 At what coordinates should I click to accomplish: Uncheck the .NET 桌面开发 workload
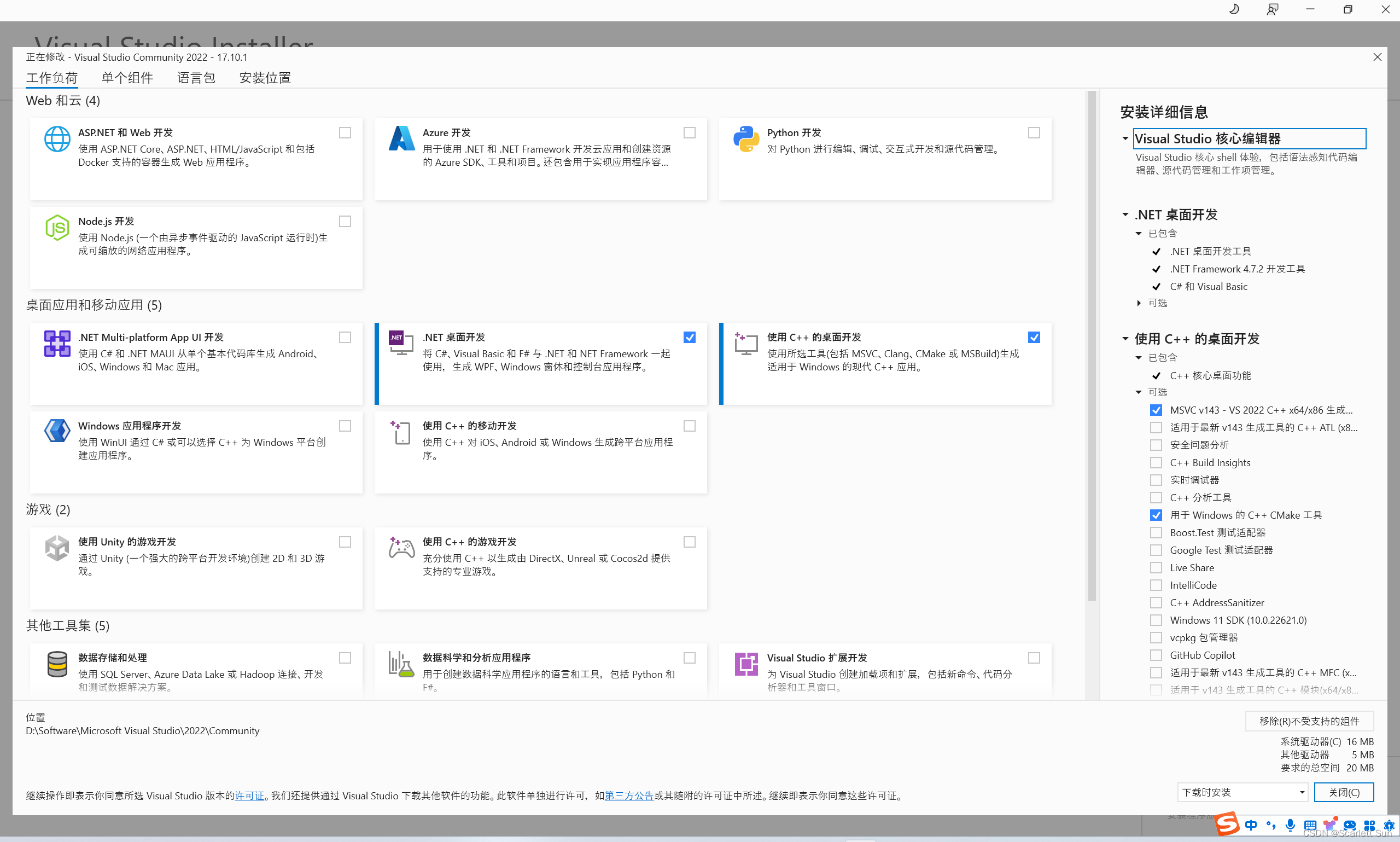click(x=690, y=338)
